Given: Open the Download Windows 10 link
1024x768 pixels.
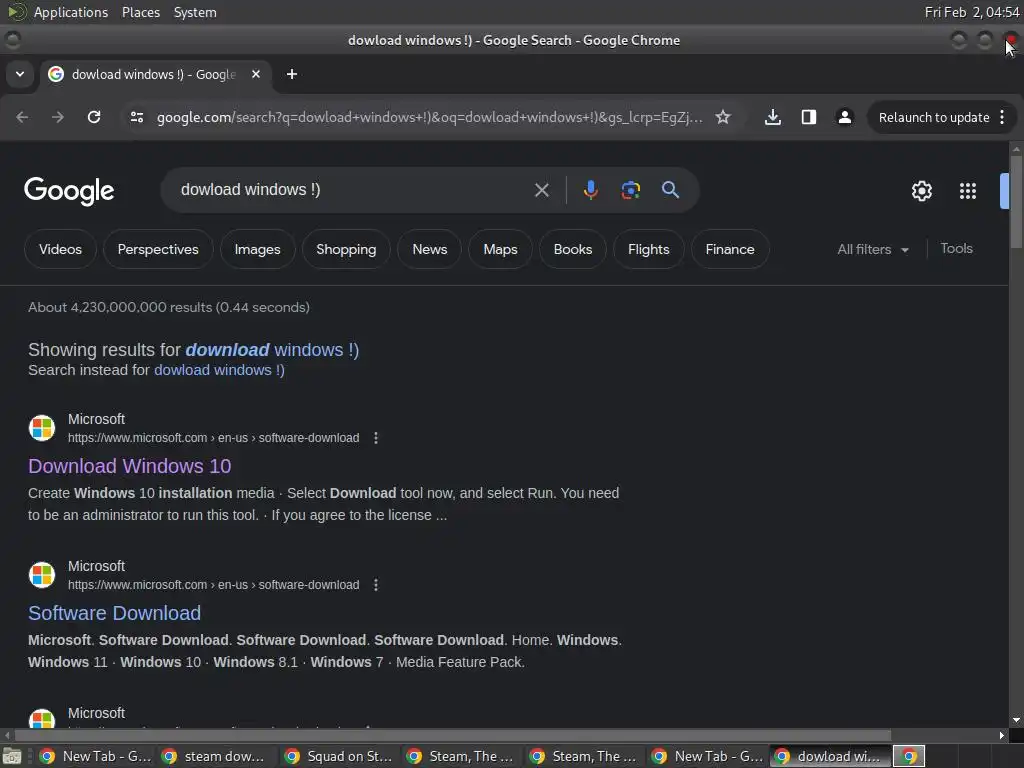Looking at the screenshot, I should (x=129, y=466).
